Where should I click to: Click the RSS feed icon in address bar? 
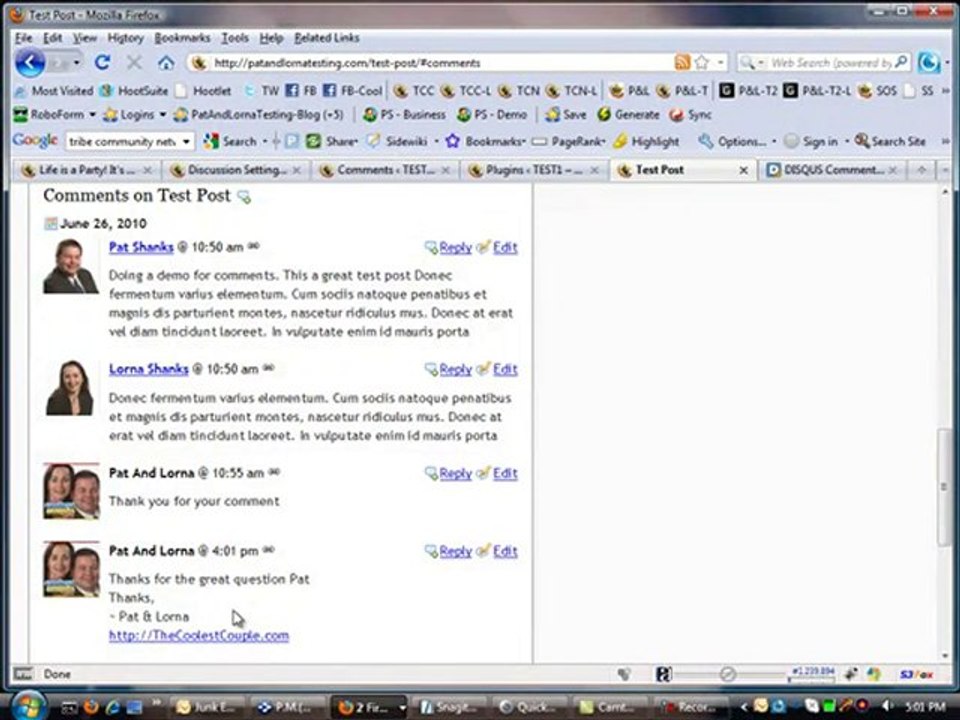pyautogui.click(x=682, y=62)
